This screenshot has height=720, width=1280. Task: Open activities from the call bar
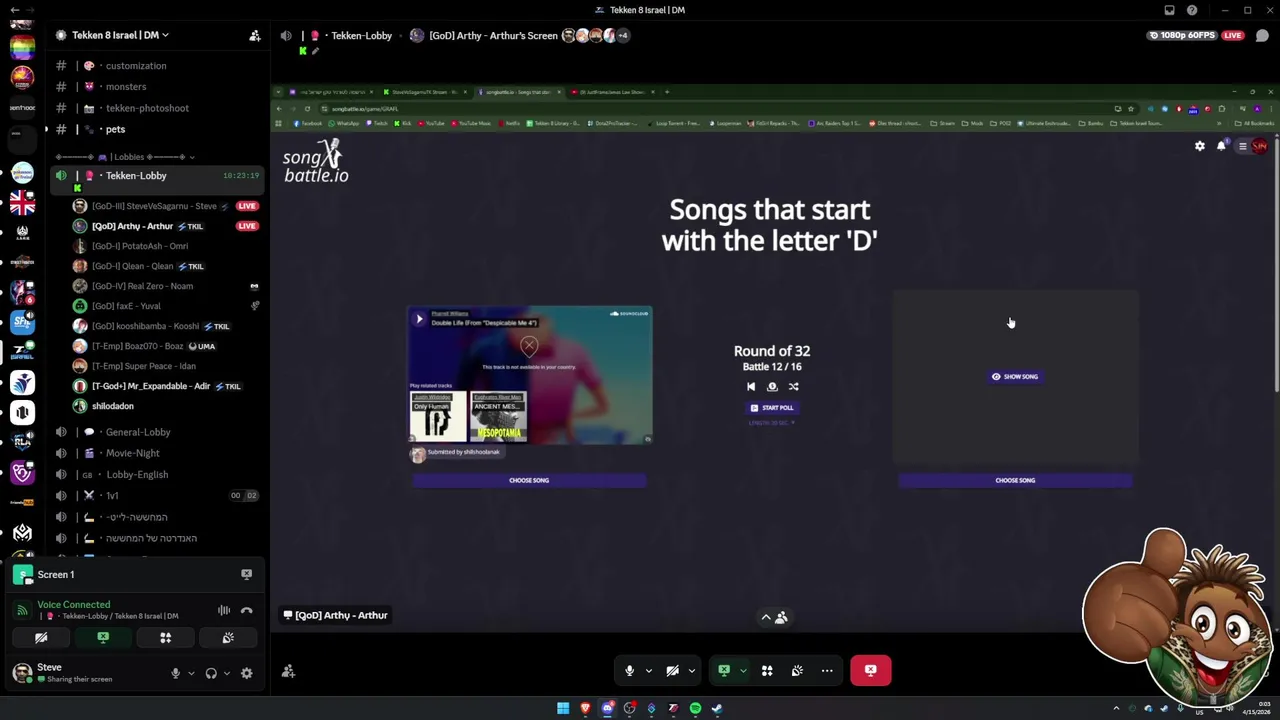767,671
